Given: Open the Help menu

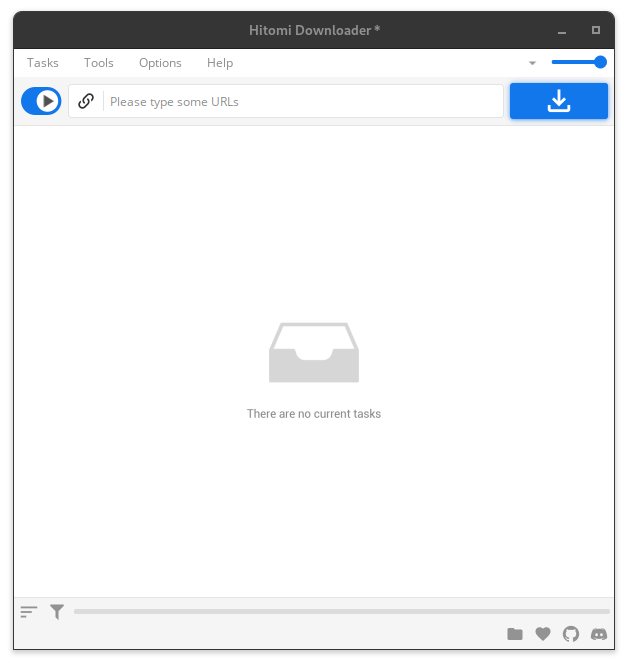Looking at the screenshot, I should click(x=220, y=63).
